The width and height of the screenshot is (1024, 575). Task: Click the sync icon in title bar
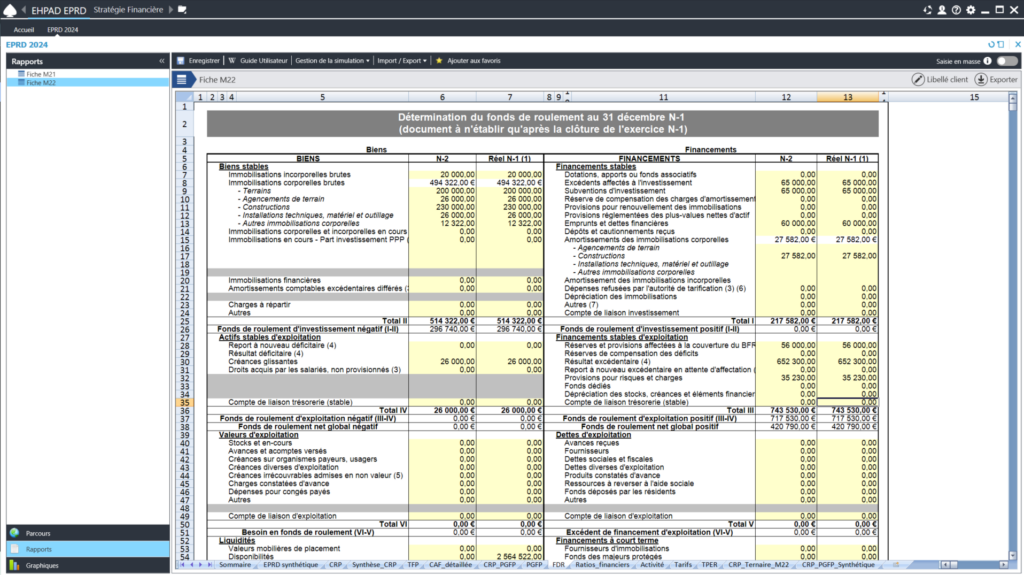(927, 10)
